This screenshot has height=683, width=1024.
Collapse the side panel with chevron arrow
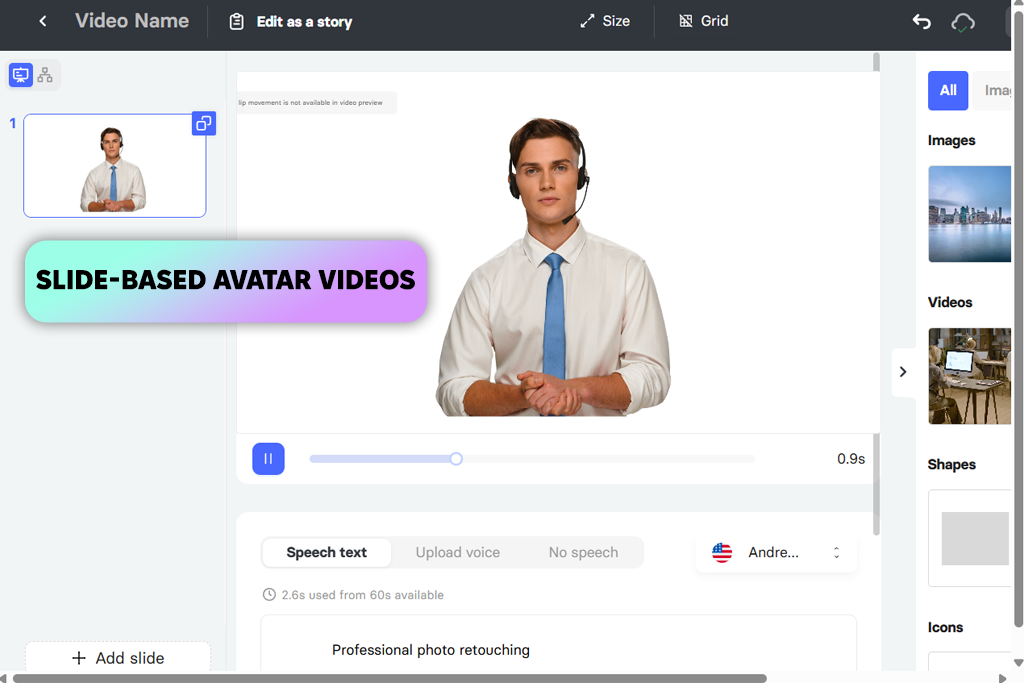903,372
